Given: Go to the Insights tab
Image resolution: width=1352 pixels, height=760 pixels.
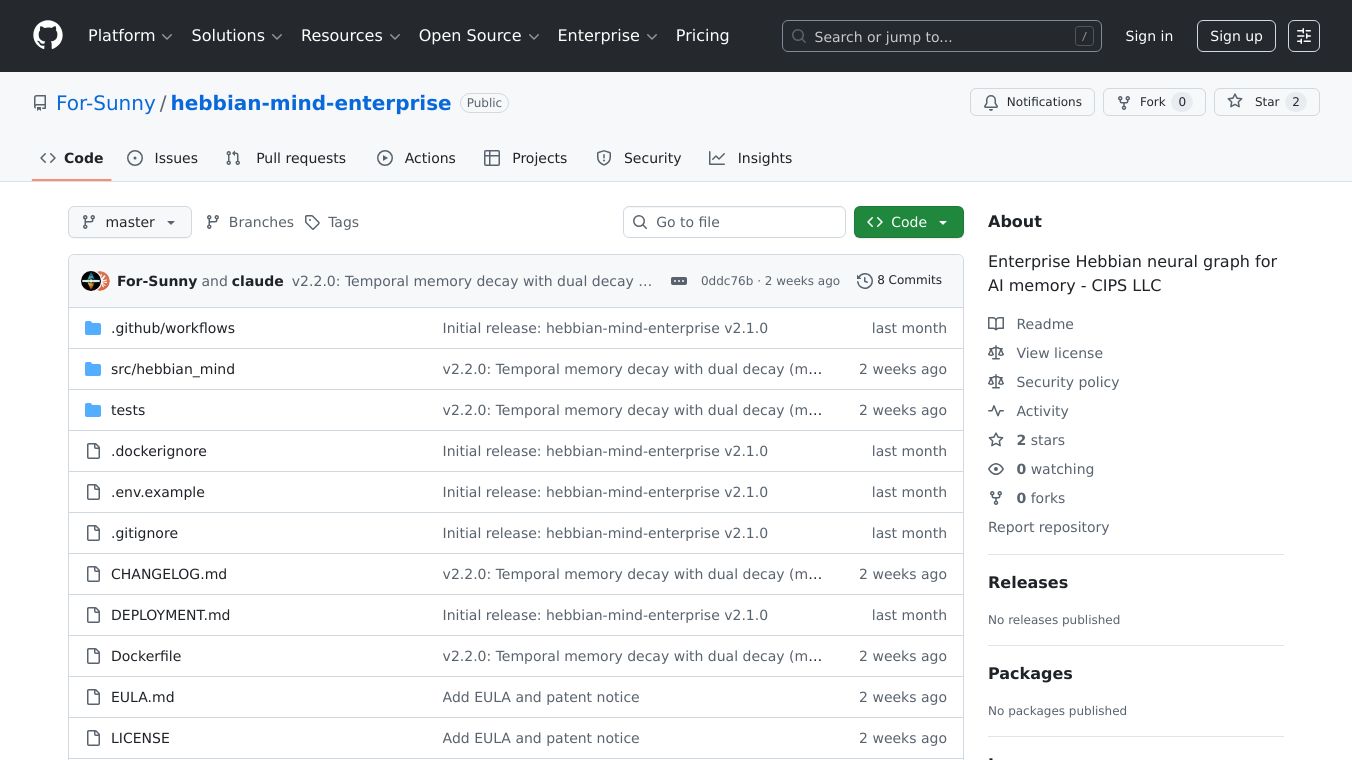Looking at the screenshot, I should point(751,158).
